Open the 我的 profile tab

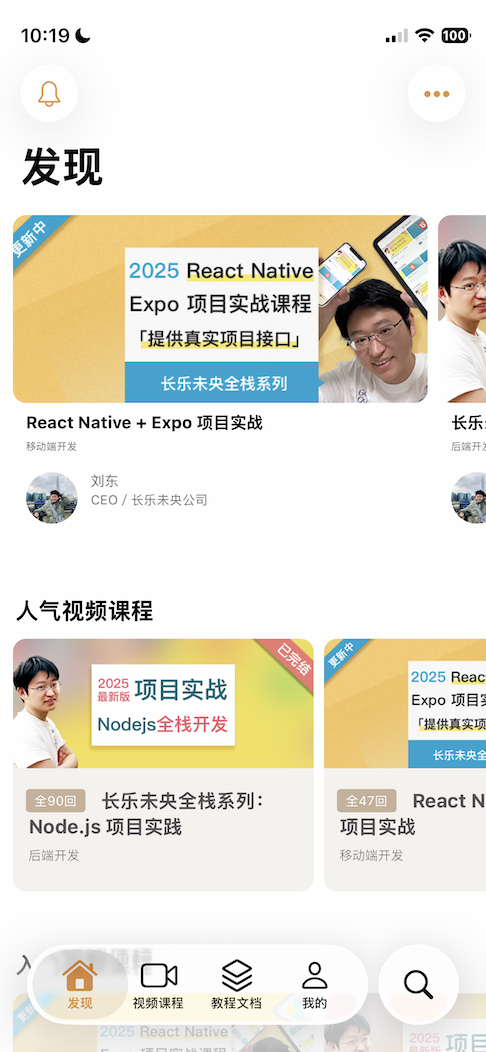click(x=314, y=984)
